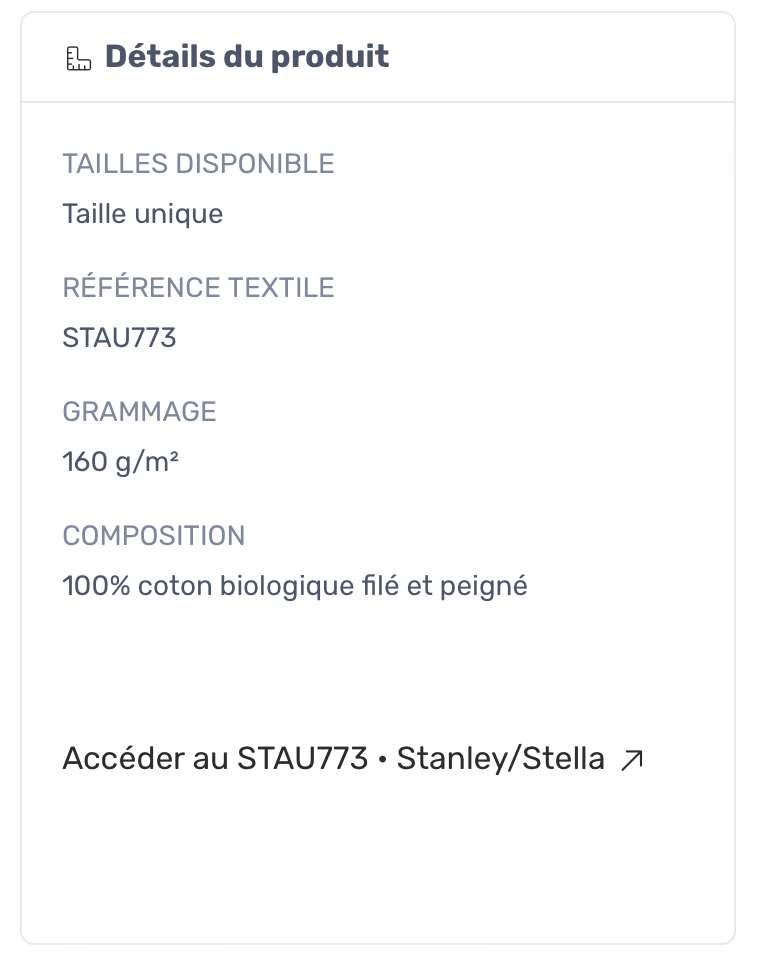Open the Accéder au STAU773 link
Image resolution: width=770 pixels, height=966 pixels.
[x=215, y=759]
